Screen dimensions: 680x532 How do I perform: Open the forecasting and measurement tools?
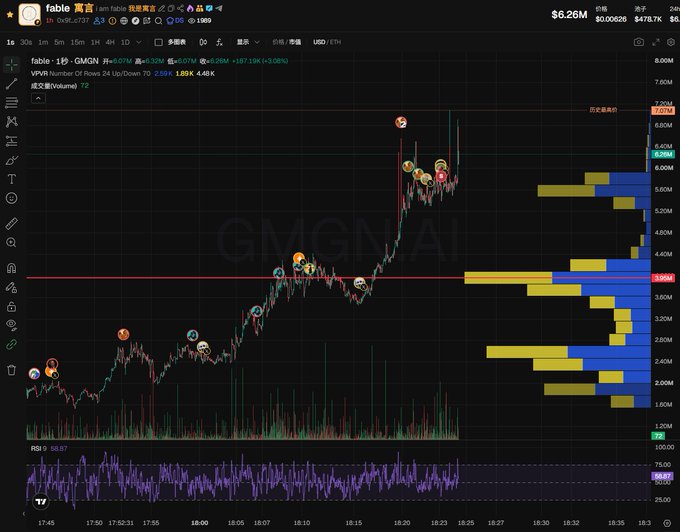pos(12,141)
